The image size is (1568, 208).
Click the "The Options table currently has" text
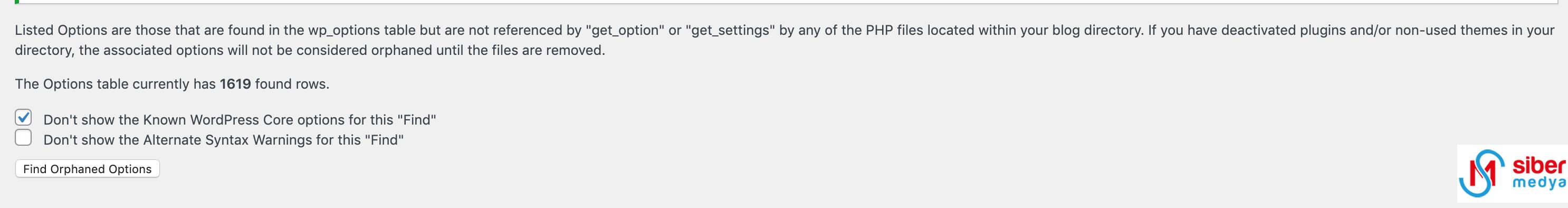coord(116,84)
